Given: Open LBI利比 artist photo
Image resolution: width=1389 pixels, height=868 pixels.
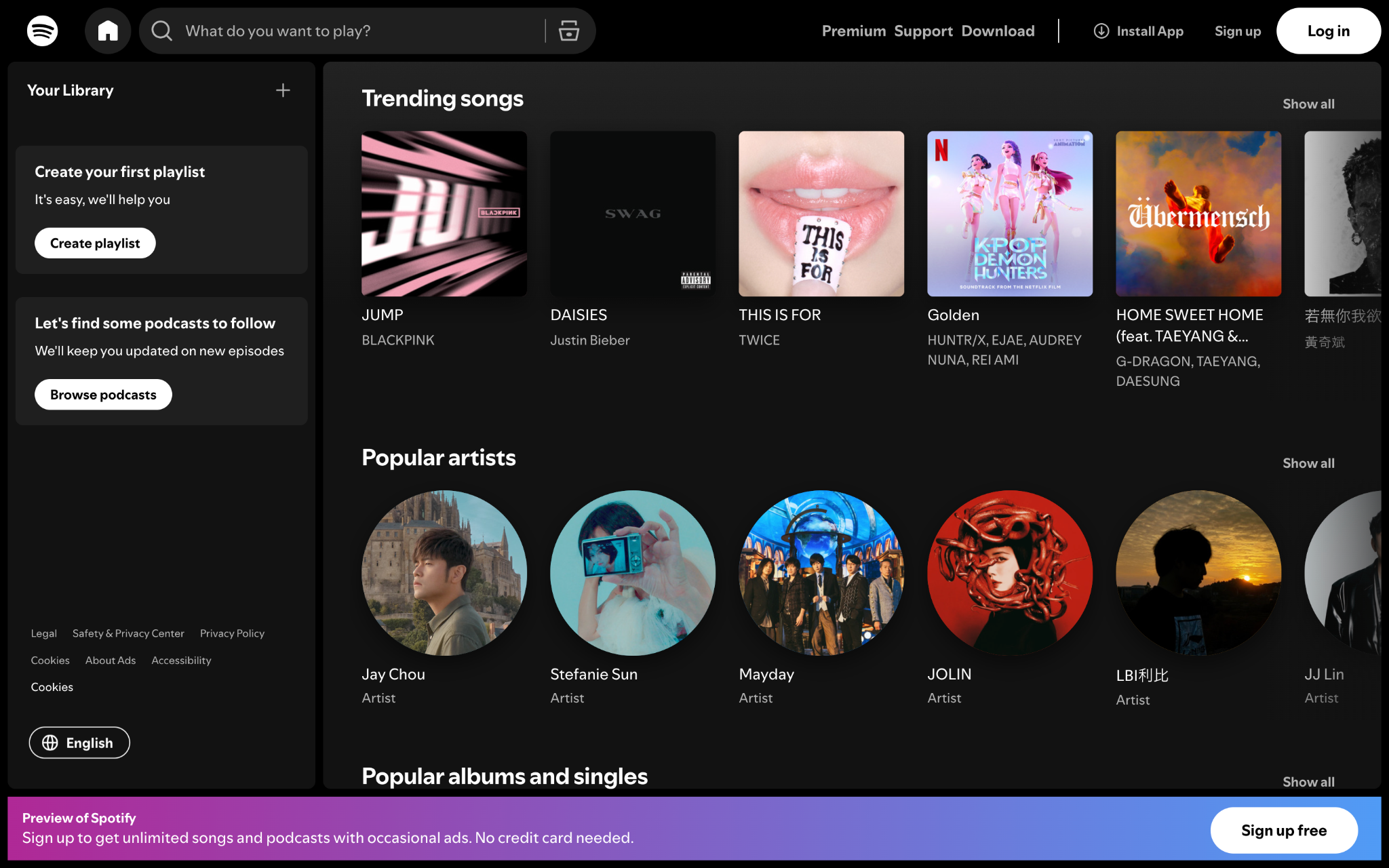Looking at the screenshot, I should [1198, 573].
